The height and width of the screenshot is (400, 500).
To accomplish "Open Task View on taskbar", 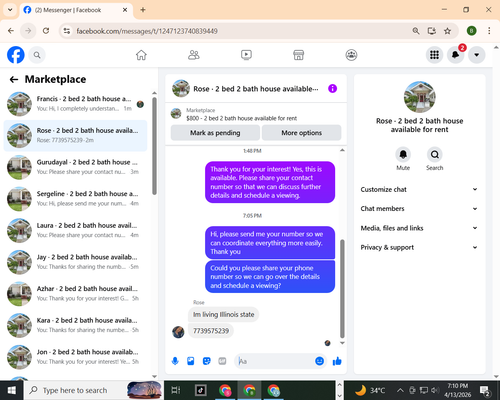I will (x=176, y=390).
